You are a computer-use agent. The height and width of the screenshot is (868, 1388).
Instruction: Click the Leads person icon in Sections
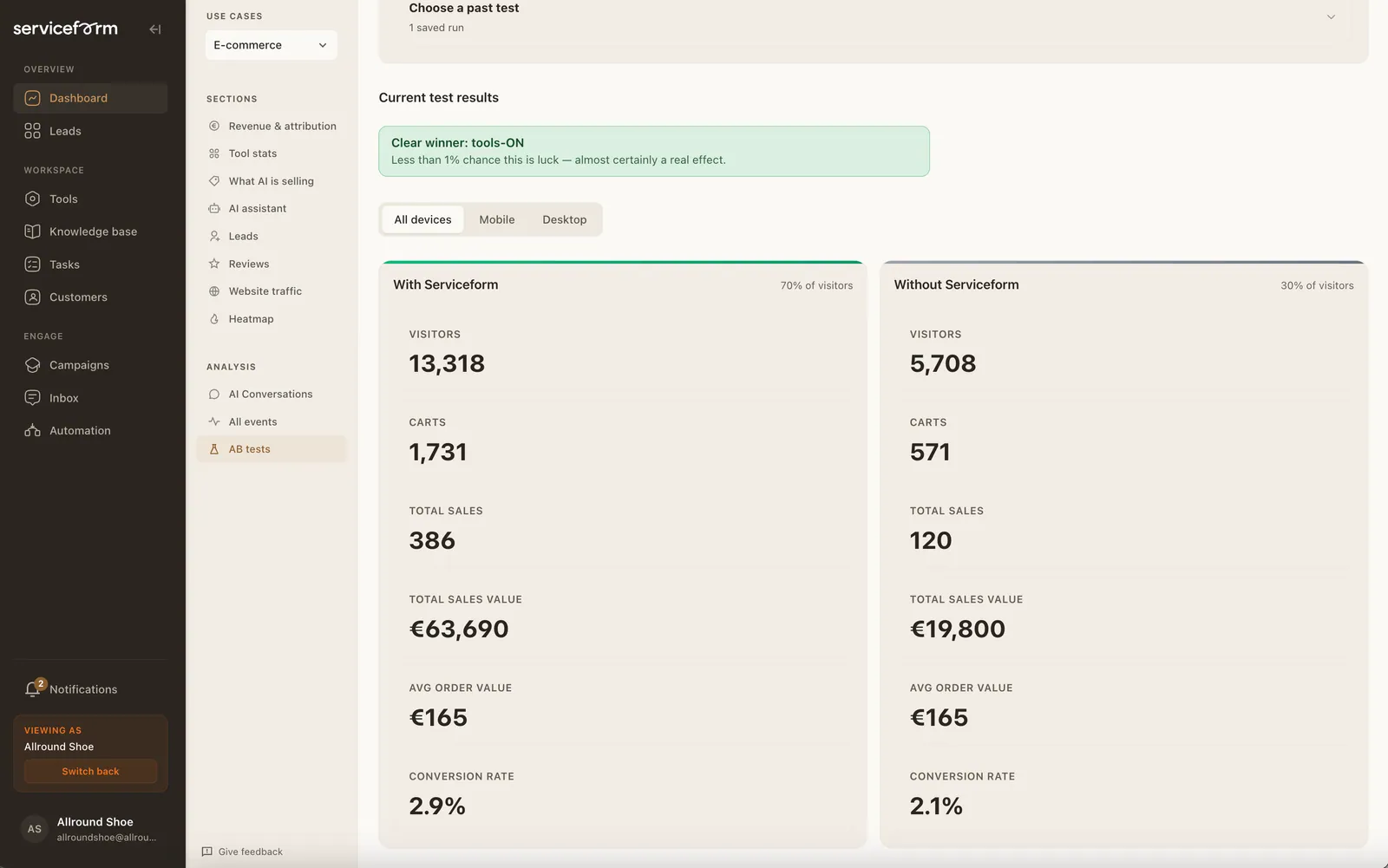click(214, 236)
